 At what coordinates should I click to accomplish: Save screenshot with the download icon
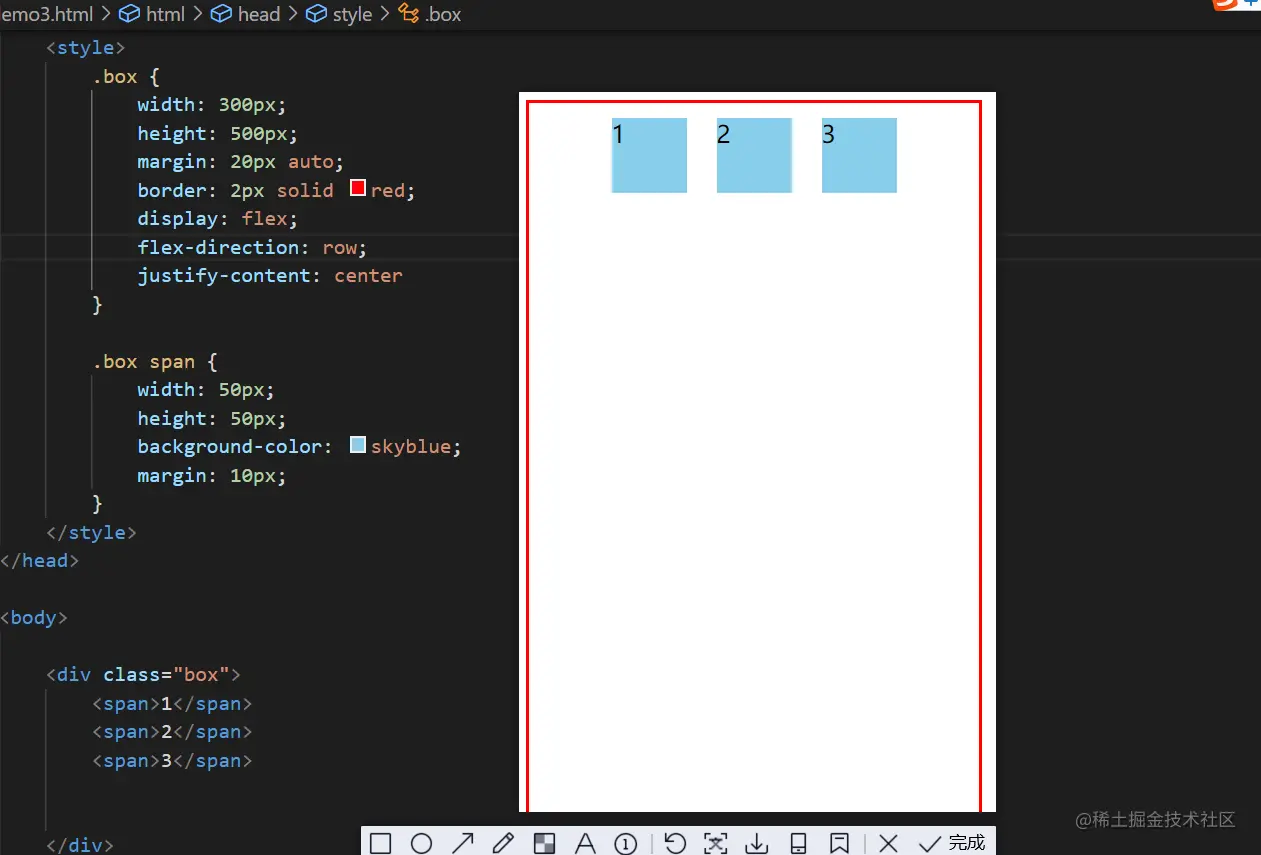(x=757, y=843)
